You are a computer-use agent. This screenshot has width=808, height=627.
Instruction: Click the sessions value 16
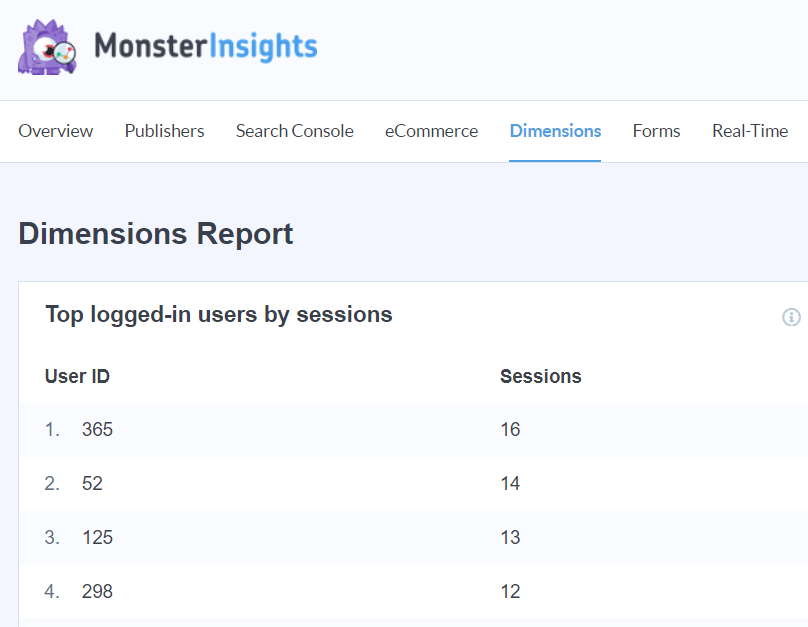click(x=510, y=429)
